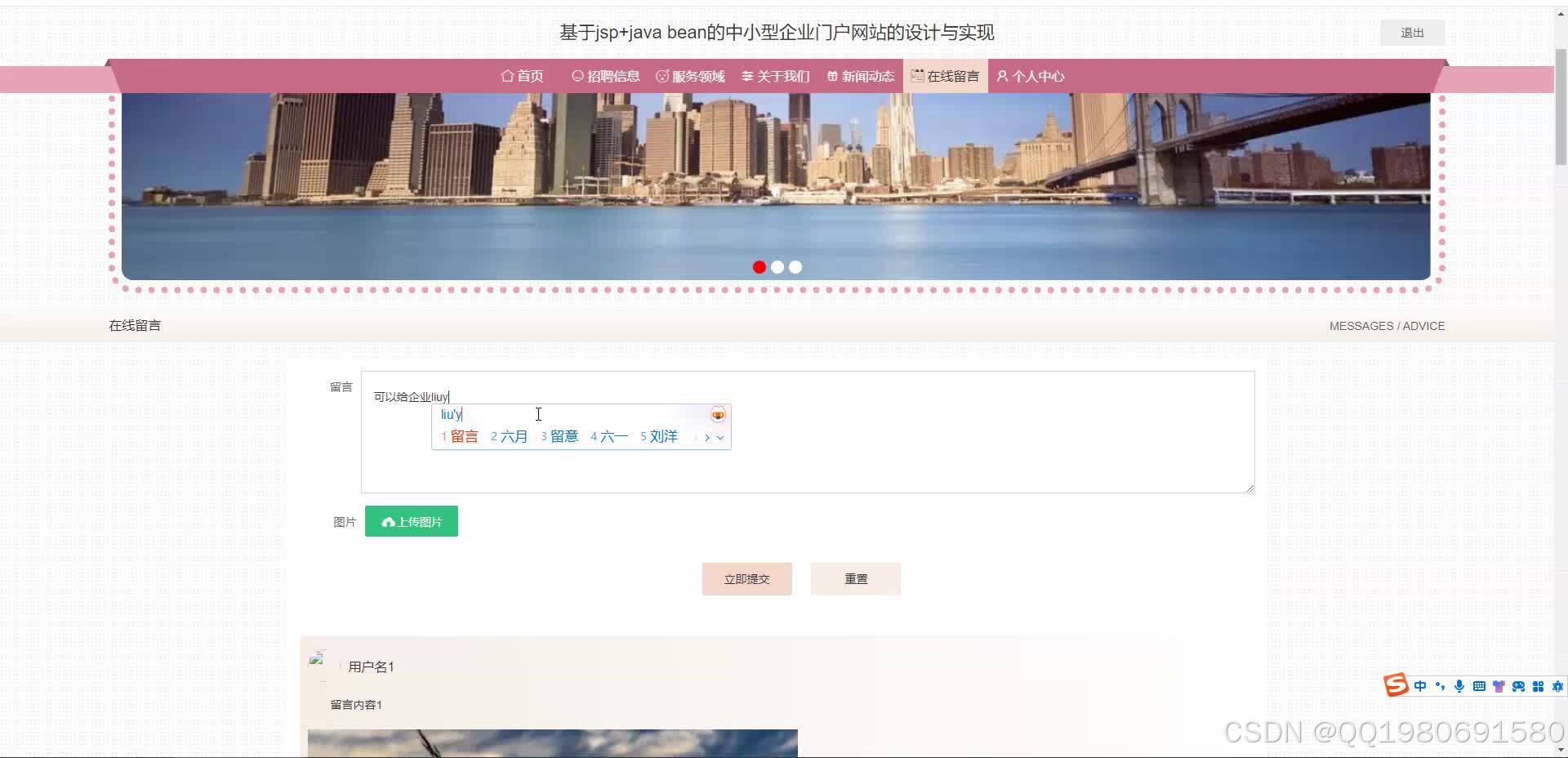Expand the IME candidate list with down chevron
The image size is (1568, 758).
tap(719, 437)
